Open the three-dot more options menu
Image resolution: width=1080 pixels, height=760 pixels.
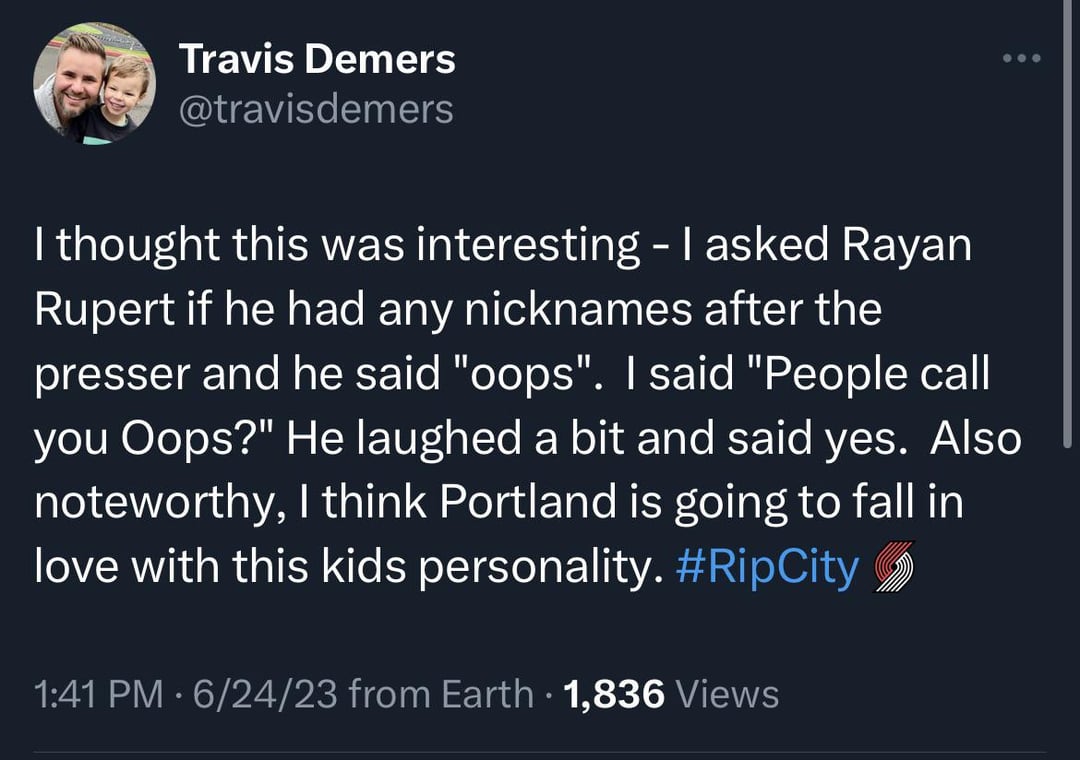[1022, 59]
